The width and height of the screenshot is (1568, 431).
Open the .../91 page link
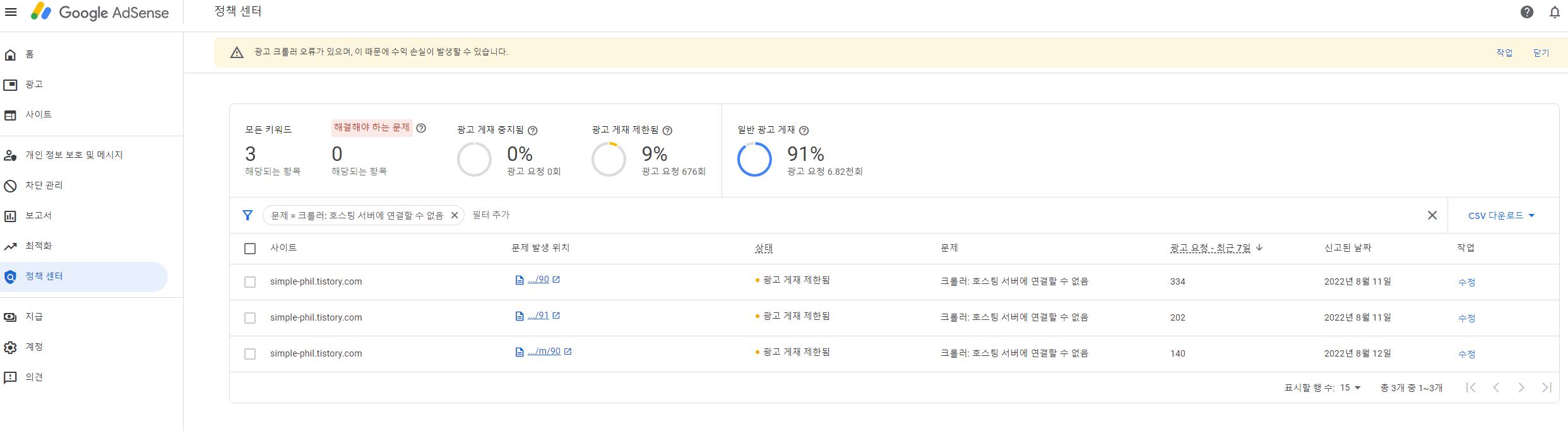tap(538, 316)
